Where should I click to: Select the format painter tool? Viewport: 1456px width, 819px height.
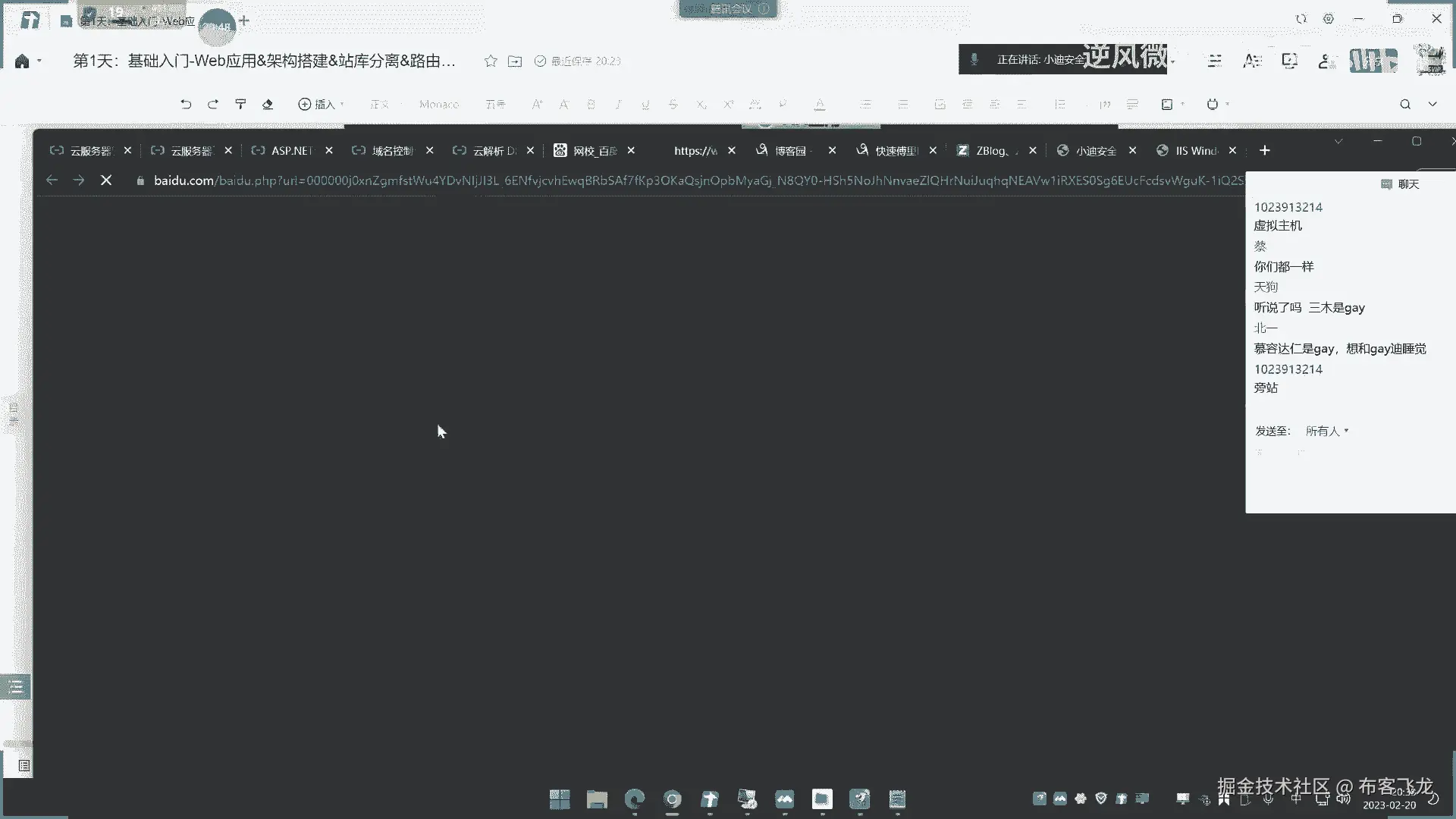pos(240,105)
